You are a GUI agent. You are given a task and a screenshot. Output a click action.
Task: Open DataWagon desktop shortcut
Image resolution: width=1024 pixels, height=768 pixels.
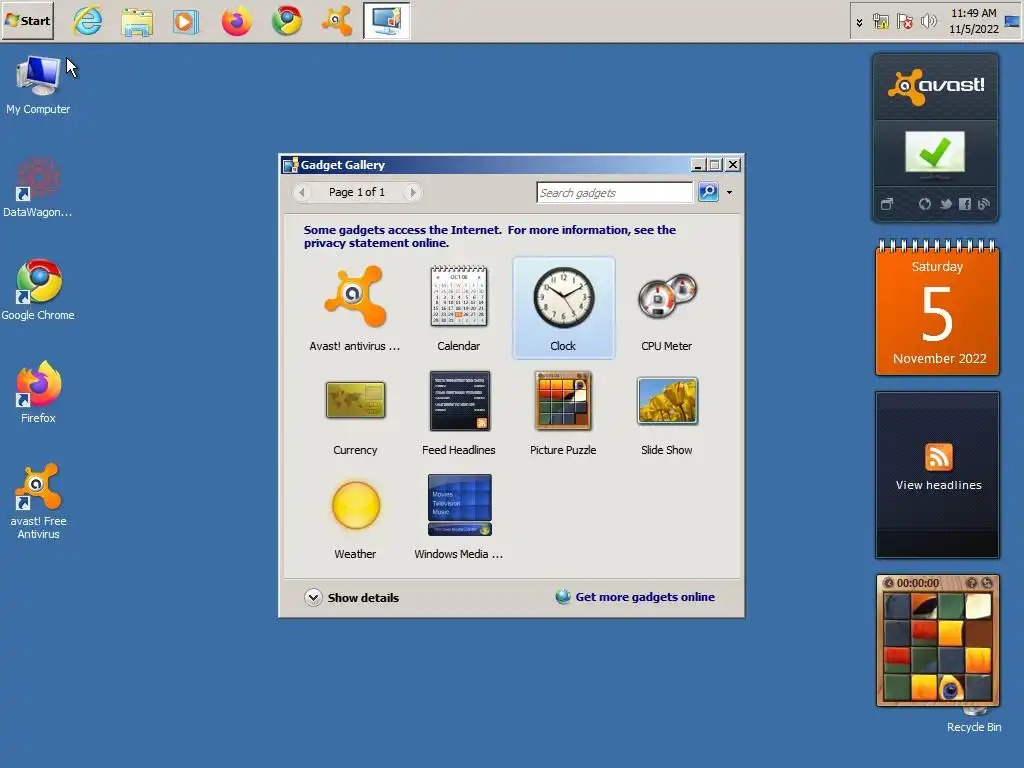(38, 188)
